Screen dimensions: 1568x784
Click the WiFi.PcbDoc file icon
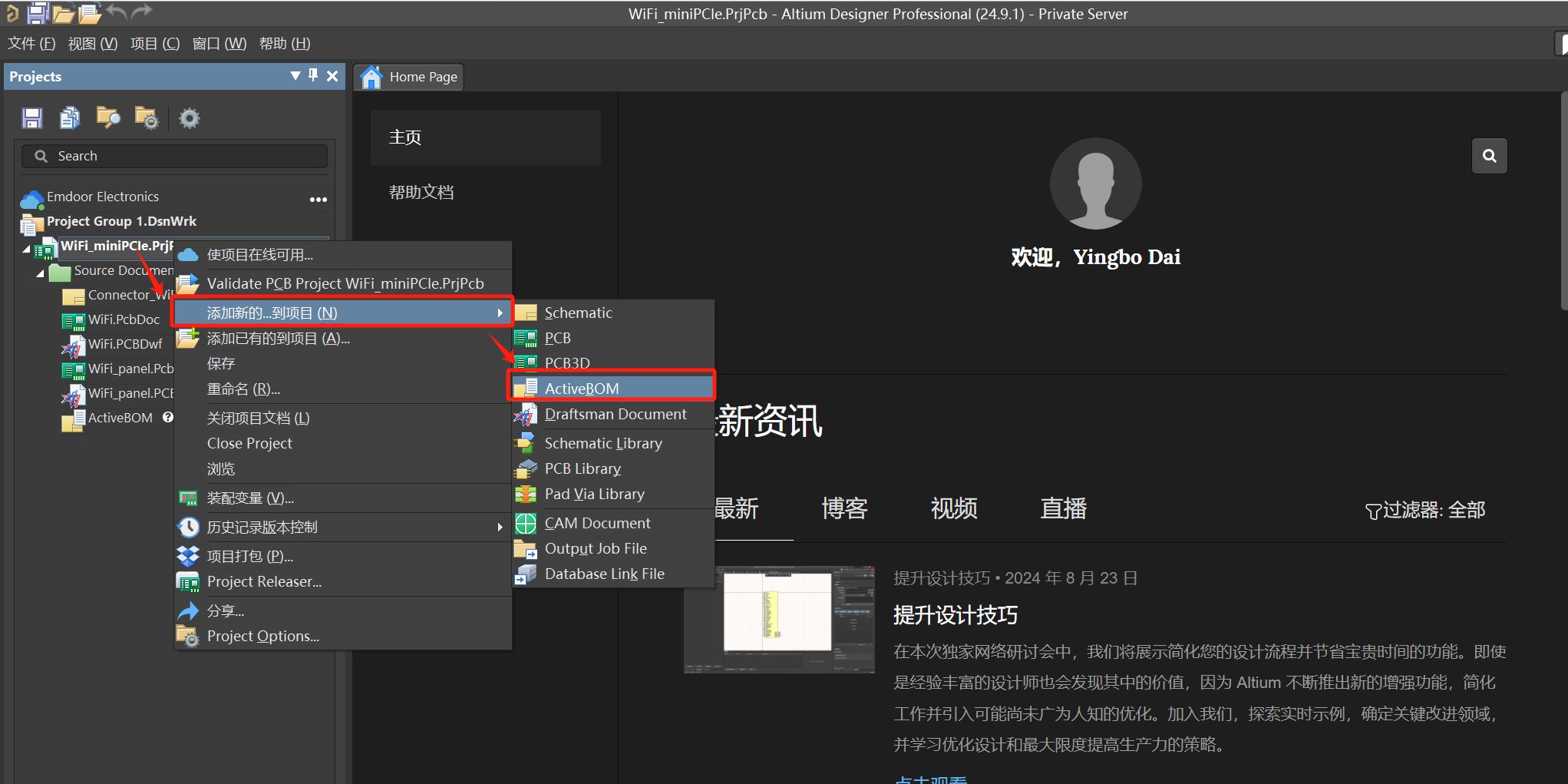[73, 320]
